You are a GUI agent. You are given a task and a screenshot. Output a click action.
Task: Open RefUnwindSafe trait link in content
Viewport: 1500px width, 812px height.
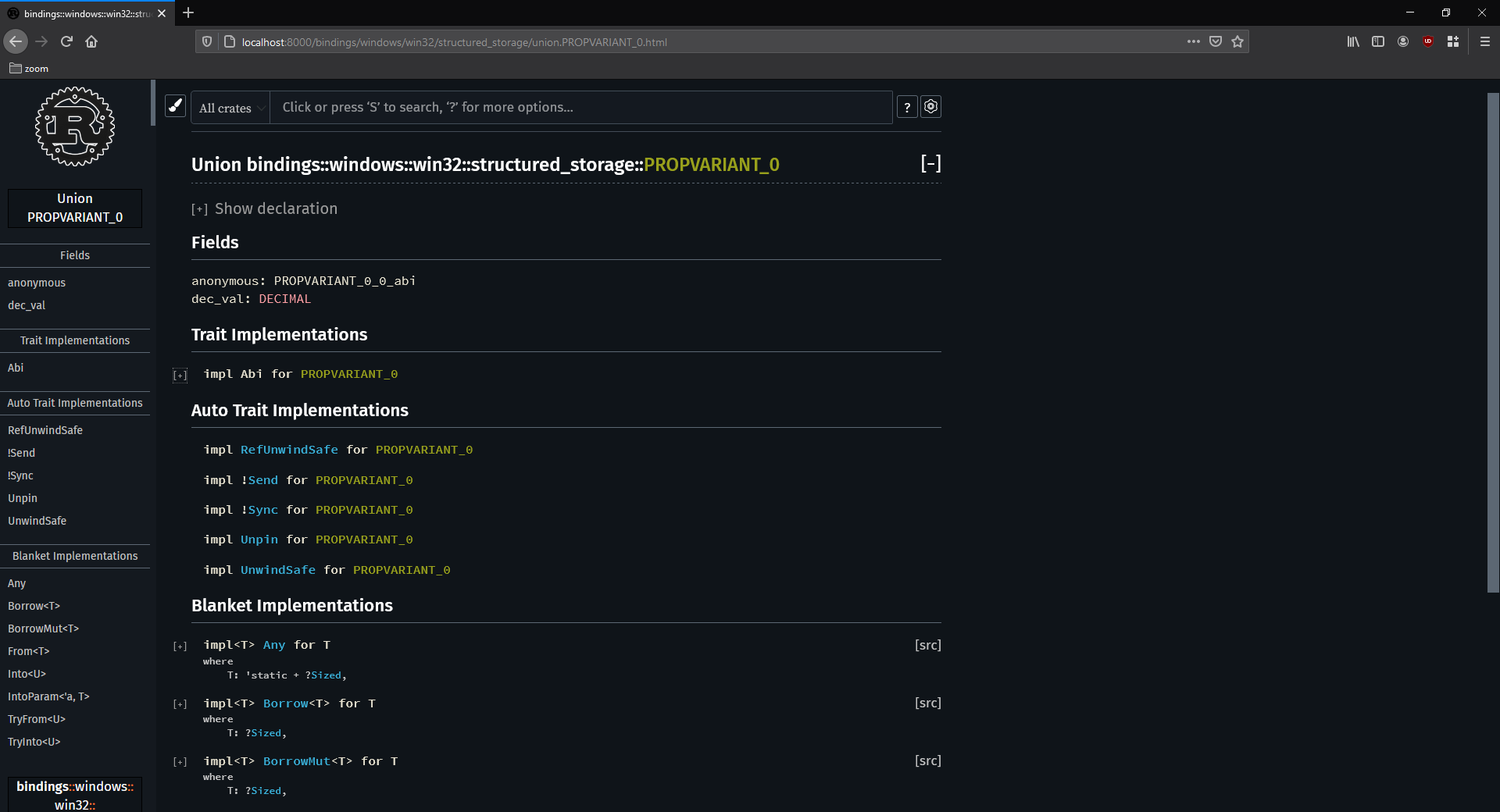[x=289, y=450]
